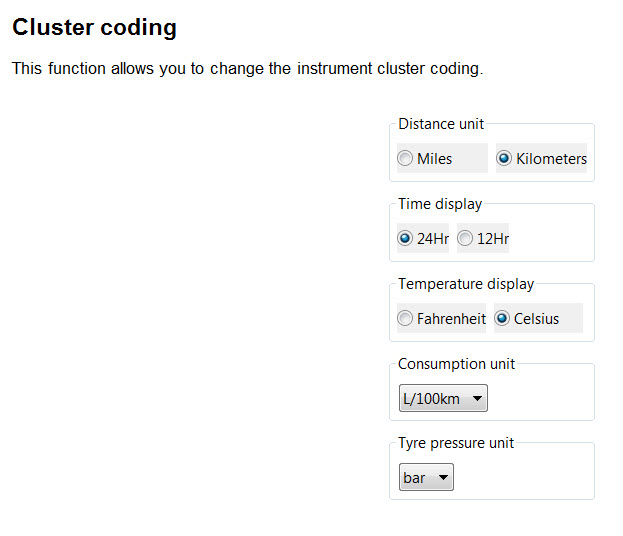
Task: Choose Kilometers as the distance unit
Action: [504, 159]
